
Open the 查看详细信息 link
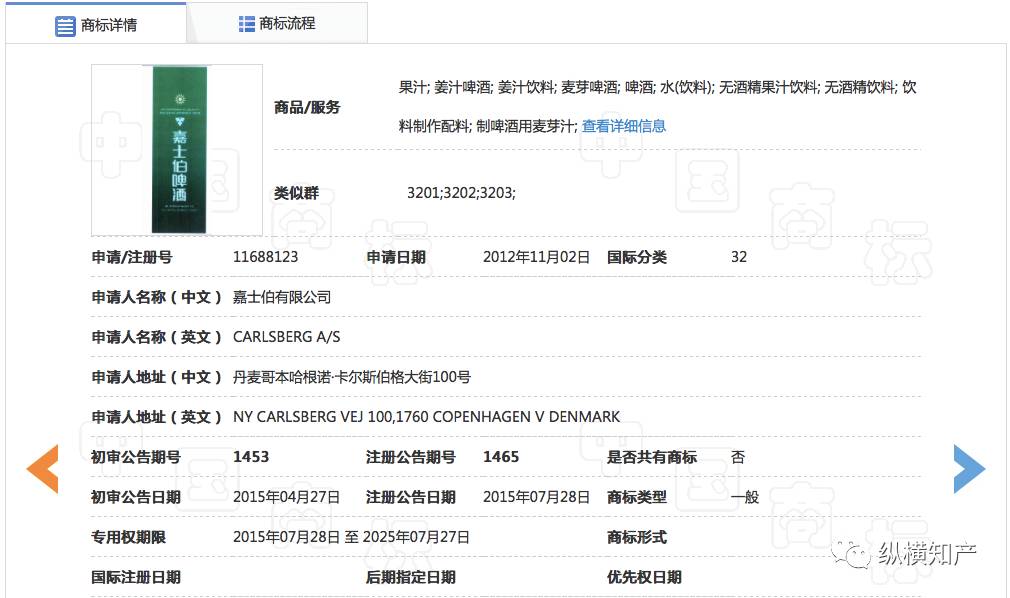pos(624,126)
